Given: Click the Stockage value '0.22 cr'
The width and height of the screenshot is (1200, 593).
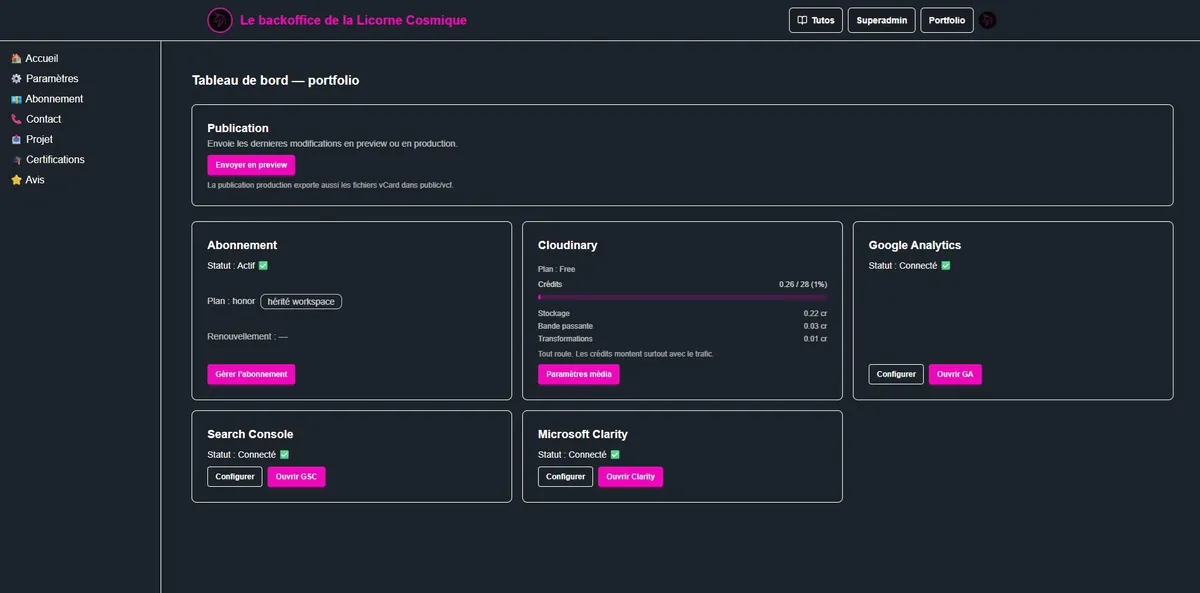Looking at the screenshot, I should pos(815,314).
